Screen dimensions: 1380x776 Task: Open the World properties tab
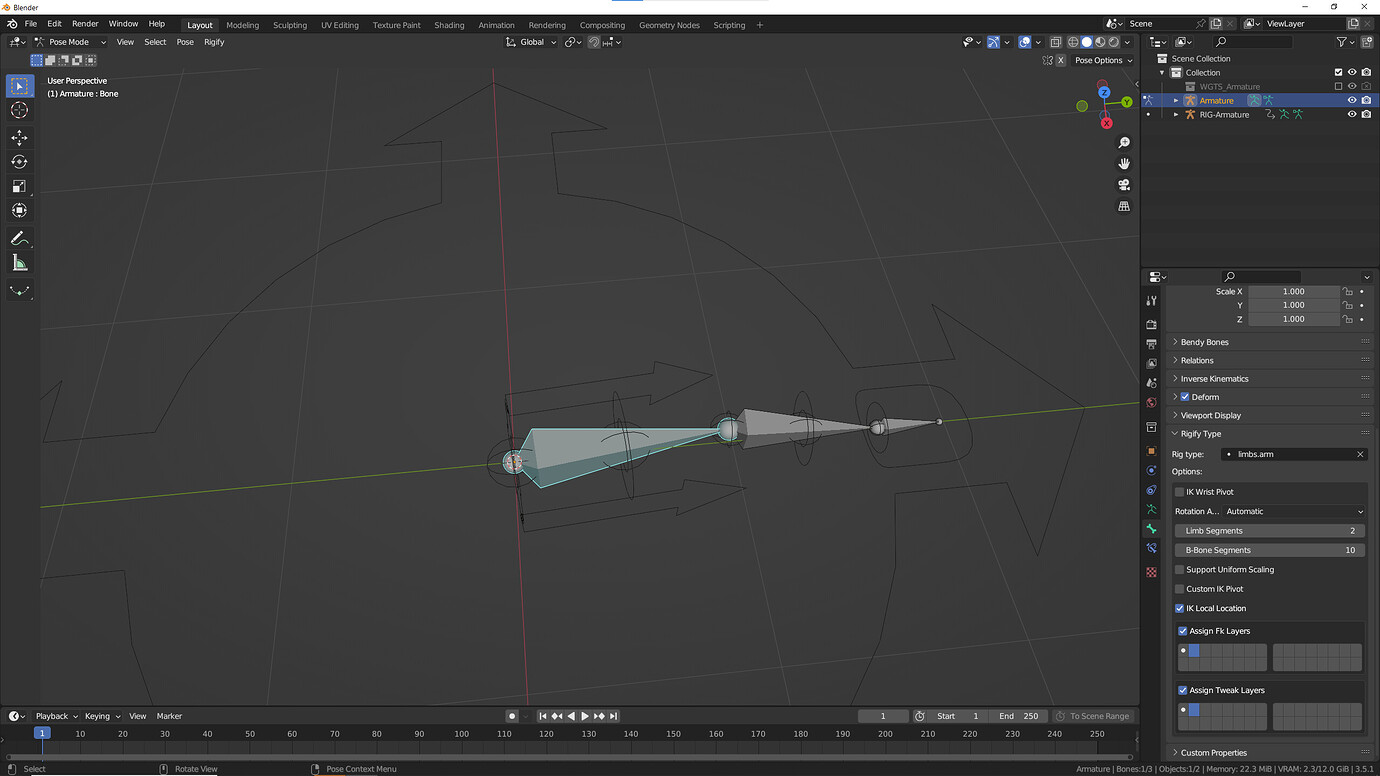click(1152, 402)
